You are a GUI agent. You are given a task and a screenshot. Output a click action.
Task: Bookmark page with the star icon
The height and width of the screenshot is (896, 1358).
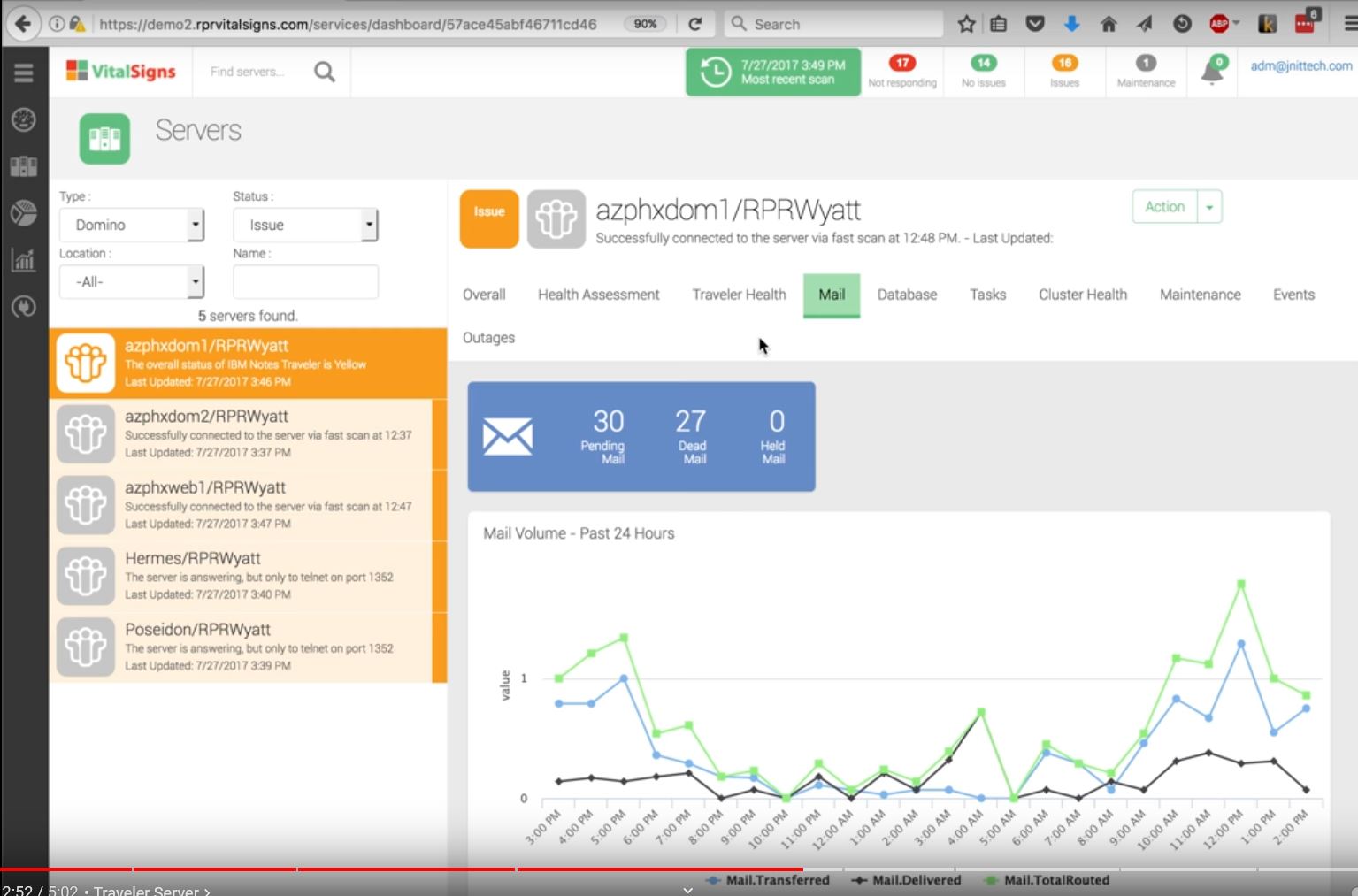click(x=966, y=24)
